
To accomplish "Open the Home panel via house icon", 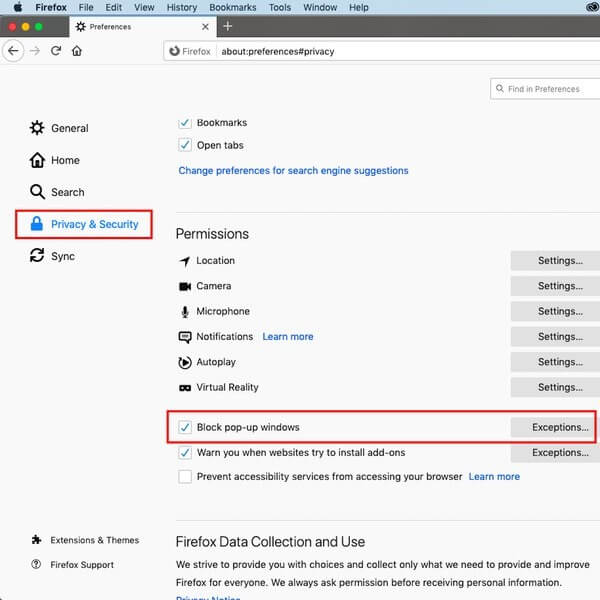I will coord(37,160).
